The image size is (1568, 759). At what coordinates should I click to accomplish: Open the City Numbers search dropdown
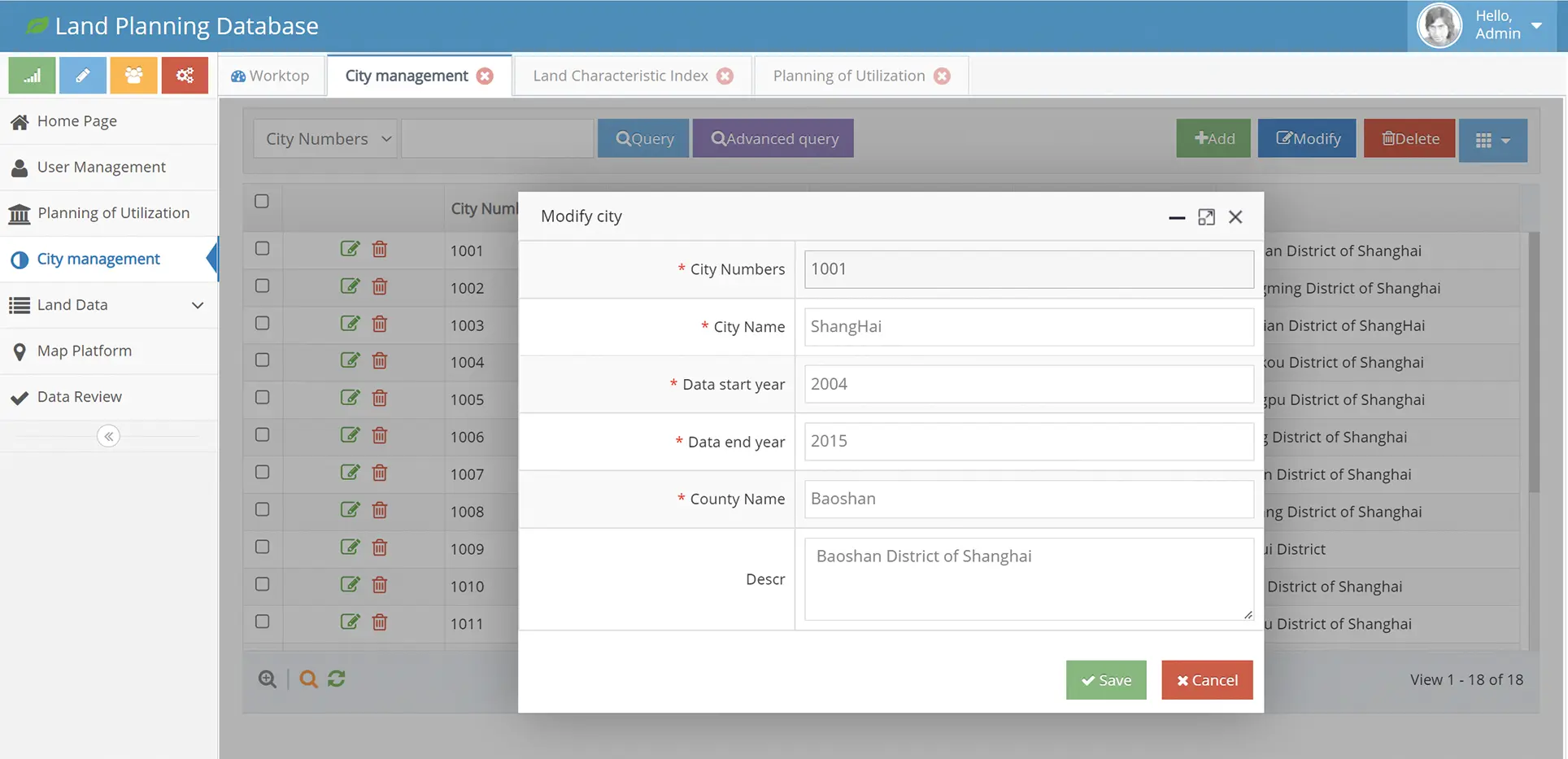pyautogui.click(x=325, y=139)
